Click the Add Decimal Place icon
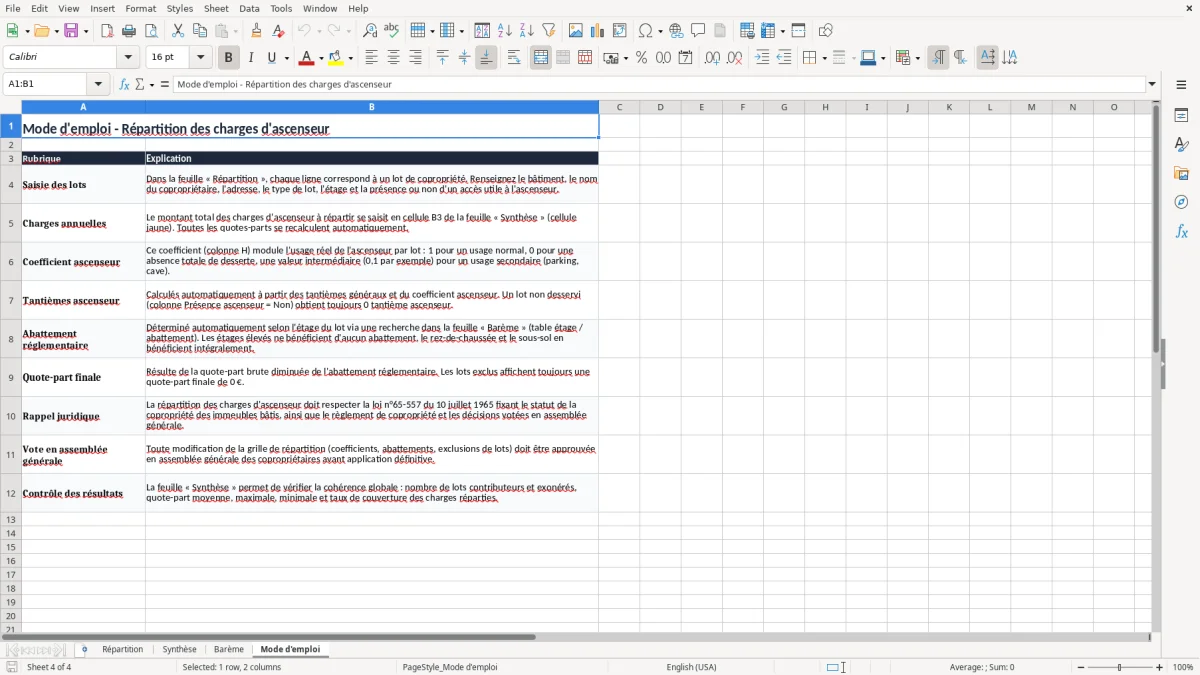The width and height of the screenshot is (1200, 675). [x=712, y=58]
